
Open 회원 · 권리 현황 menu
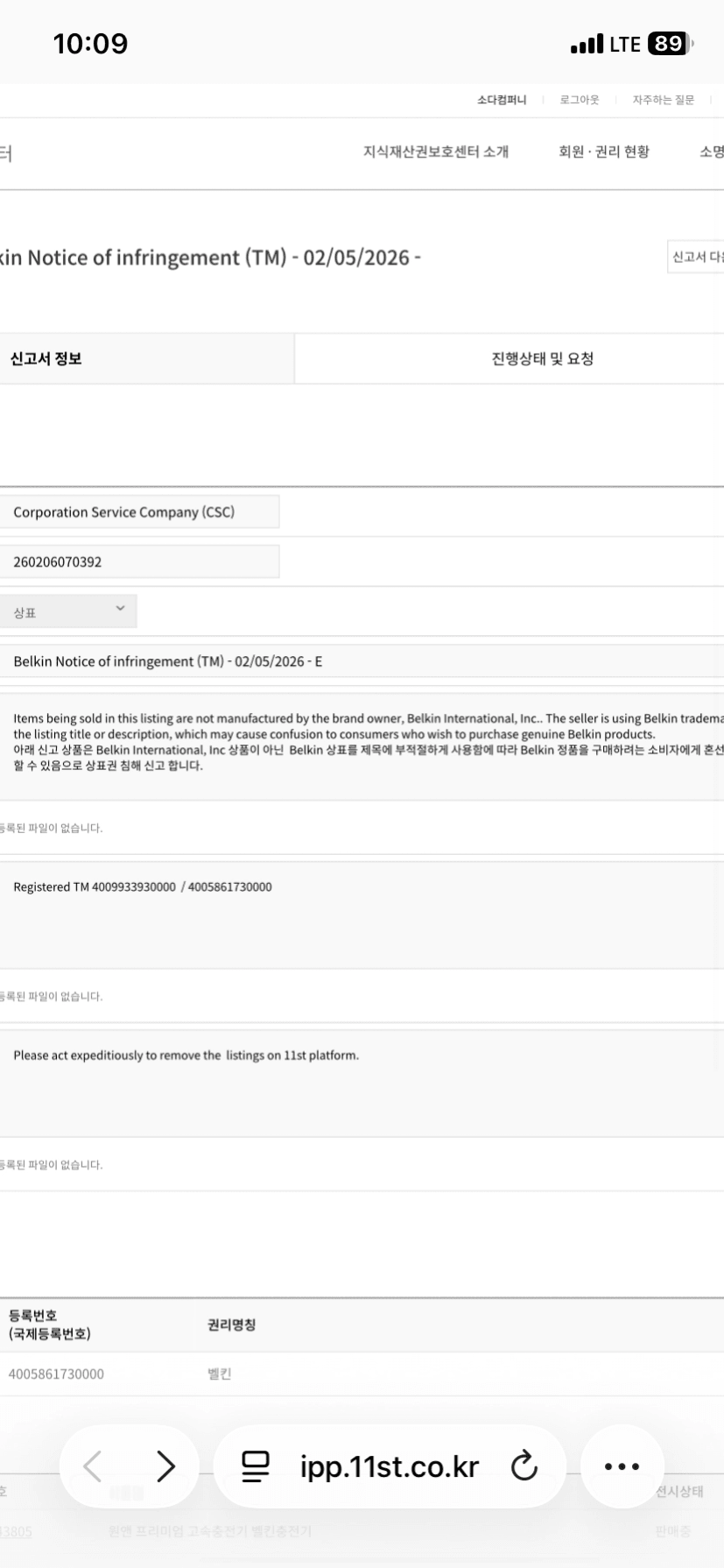[x=604, y=152]
